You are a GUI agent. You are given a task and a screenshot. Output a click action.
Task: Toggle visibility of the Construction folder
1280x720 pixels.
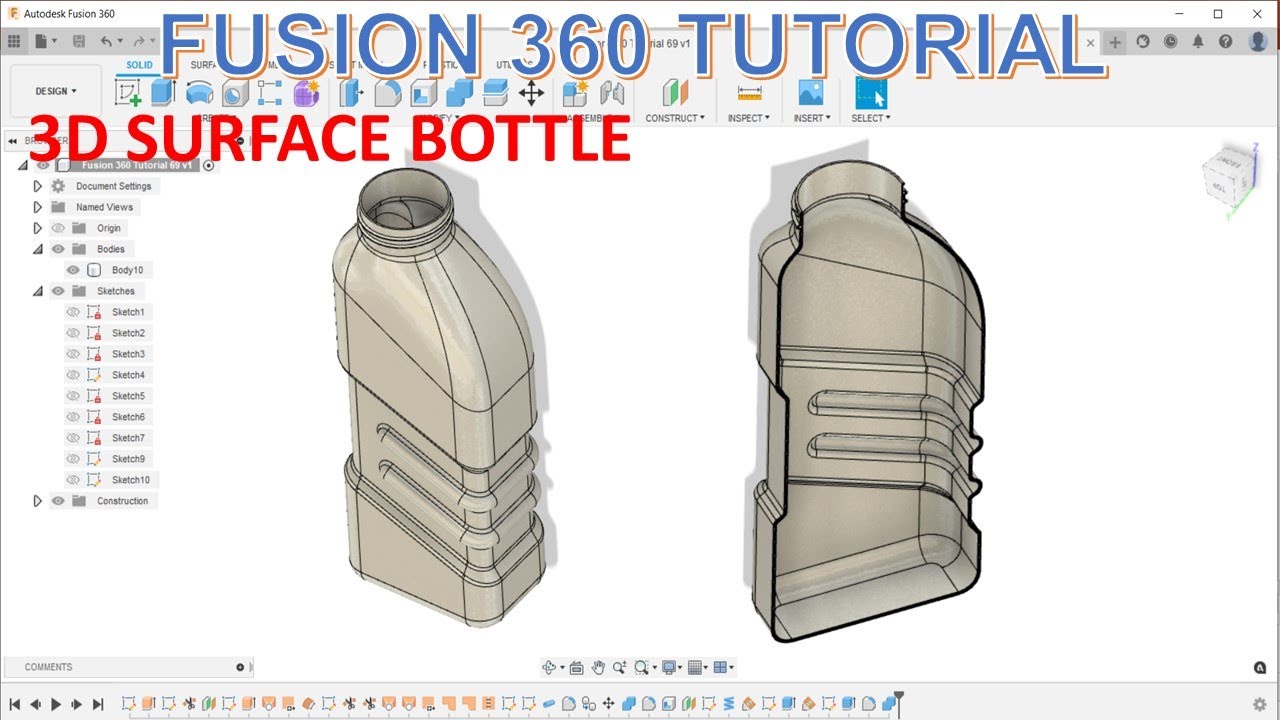coord(58,501)
